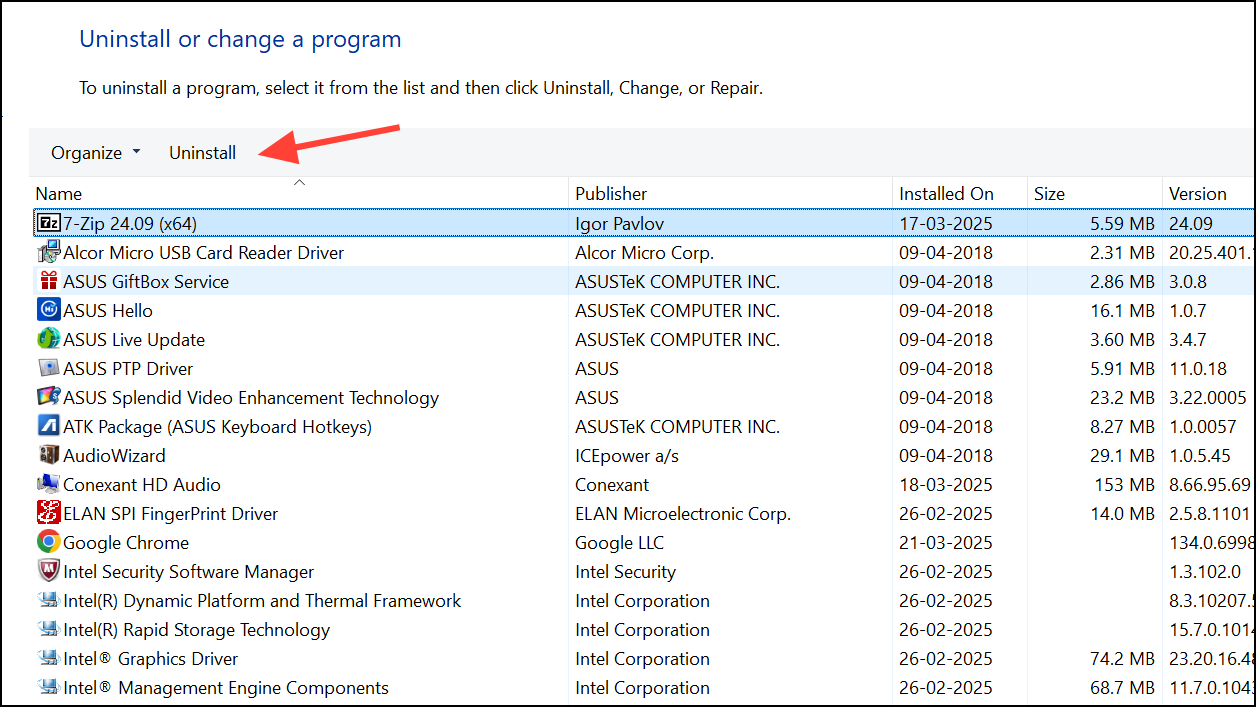The width and height of the screenshot is (1256, 707).
Task: Click the 21-03-2025 install date
Action: 946,543
